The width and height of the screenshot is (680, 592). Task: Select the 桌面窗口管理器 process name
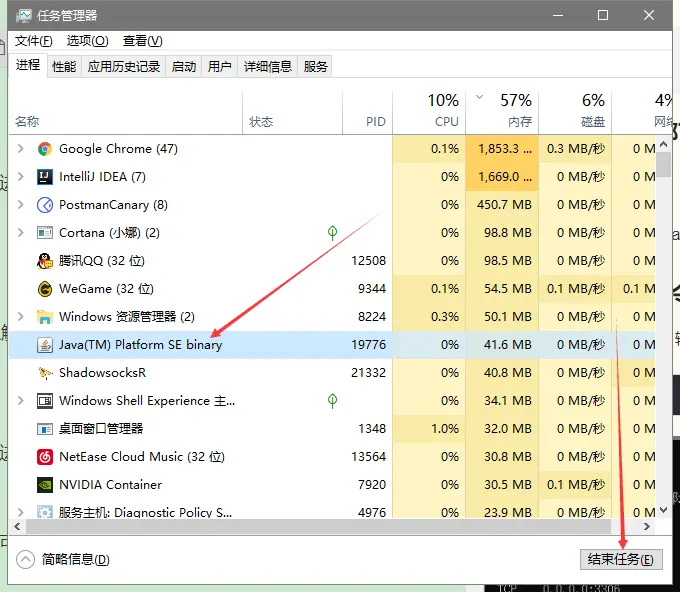click(101, 429)
